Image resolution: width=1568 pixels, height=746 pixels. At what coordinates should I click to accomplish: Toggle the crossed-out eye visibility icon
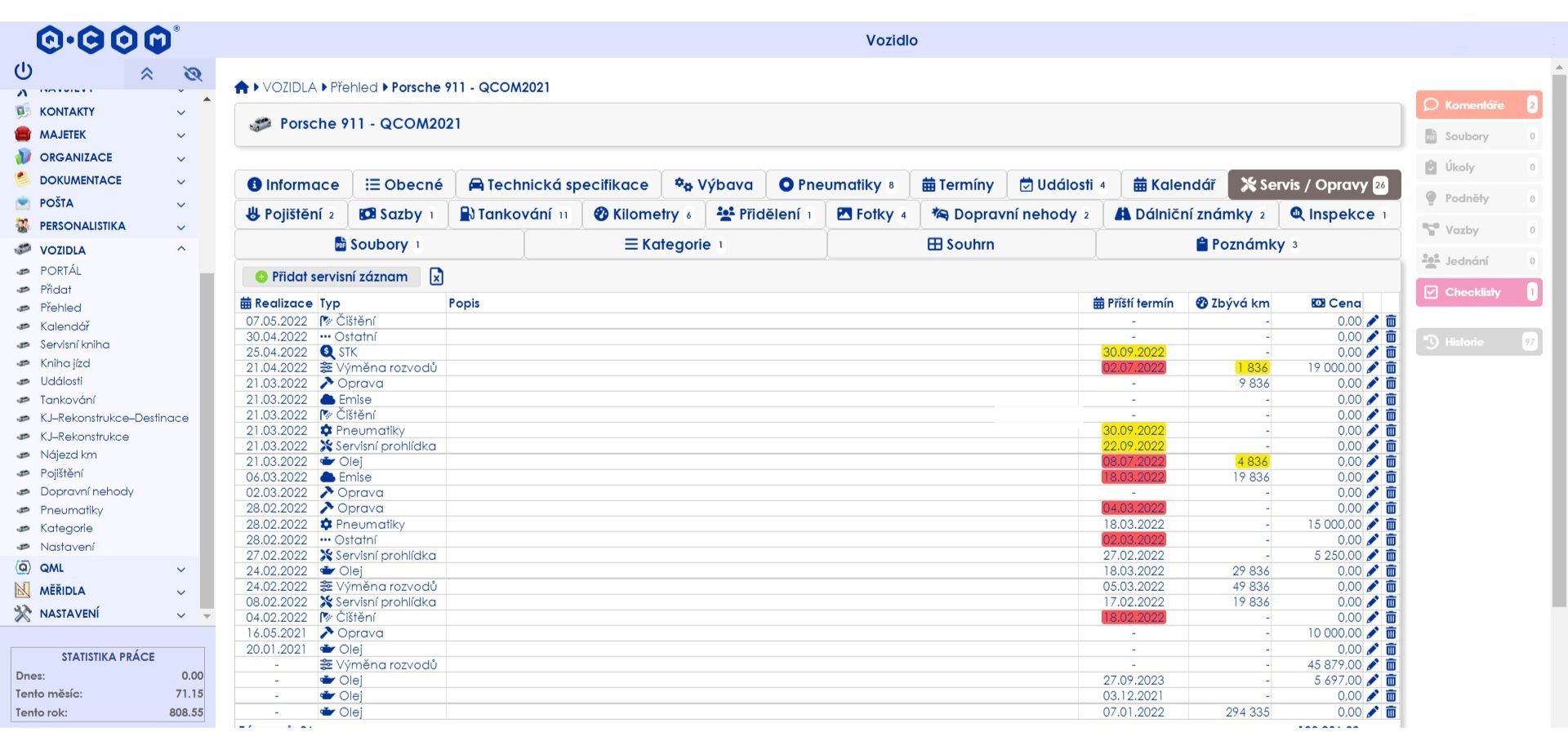tap(193, 74)
